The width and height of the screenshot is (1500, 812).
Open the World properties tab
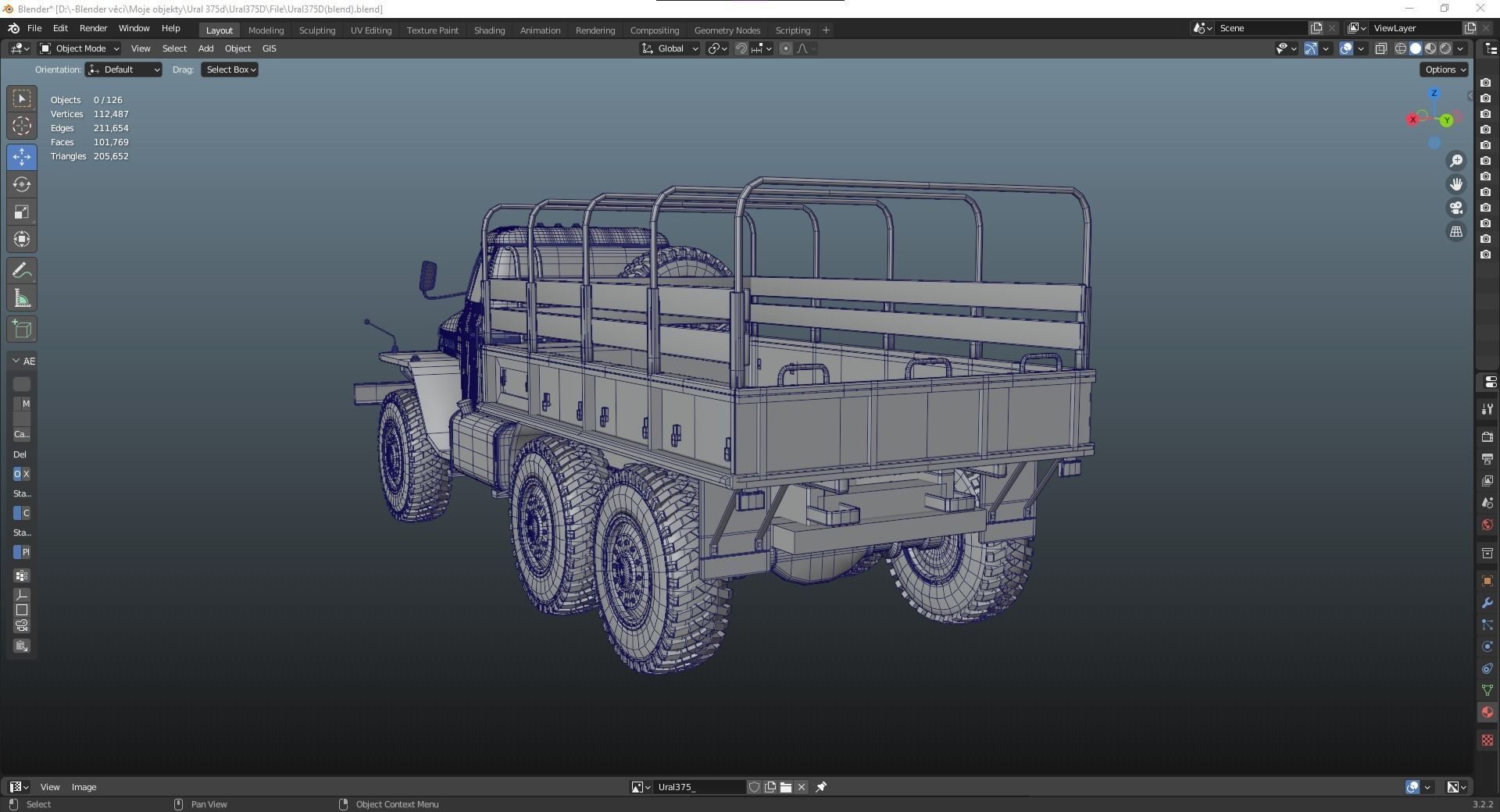click(x=1487, y=525)
